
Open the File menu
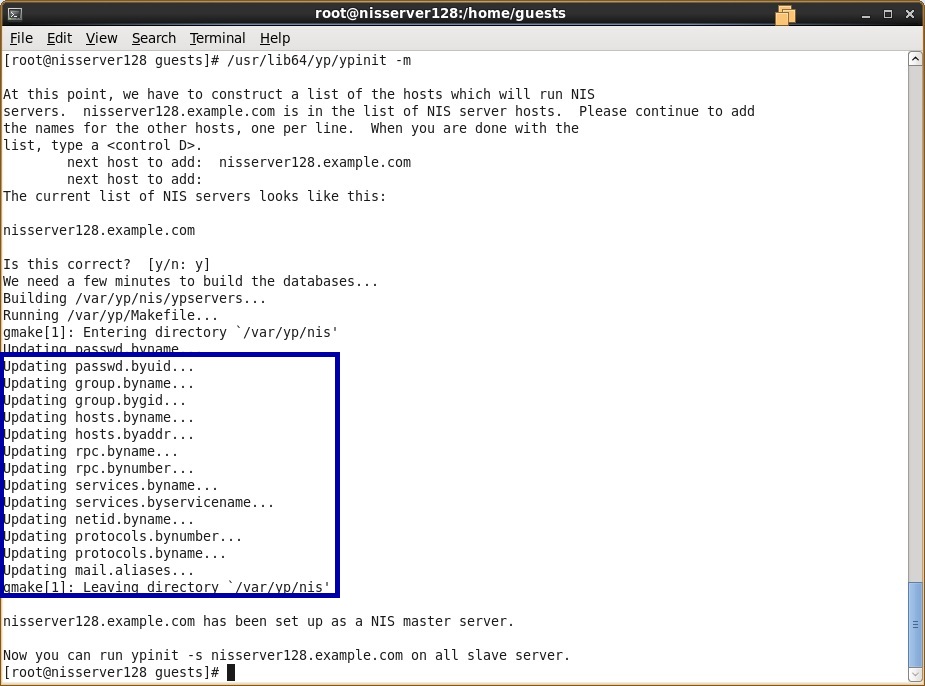[21, 38]
